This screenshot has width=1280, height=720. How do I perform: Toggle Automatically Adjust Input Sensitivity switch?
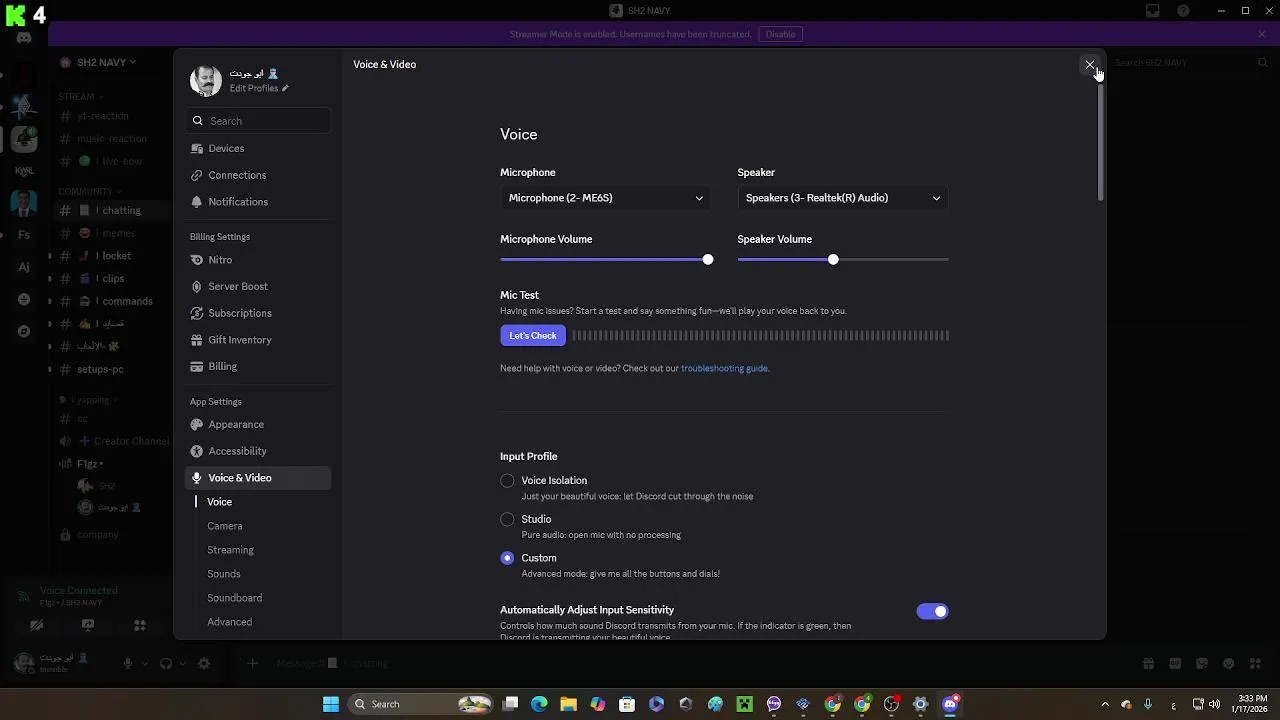click(932, 611)
